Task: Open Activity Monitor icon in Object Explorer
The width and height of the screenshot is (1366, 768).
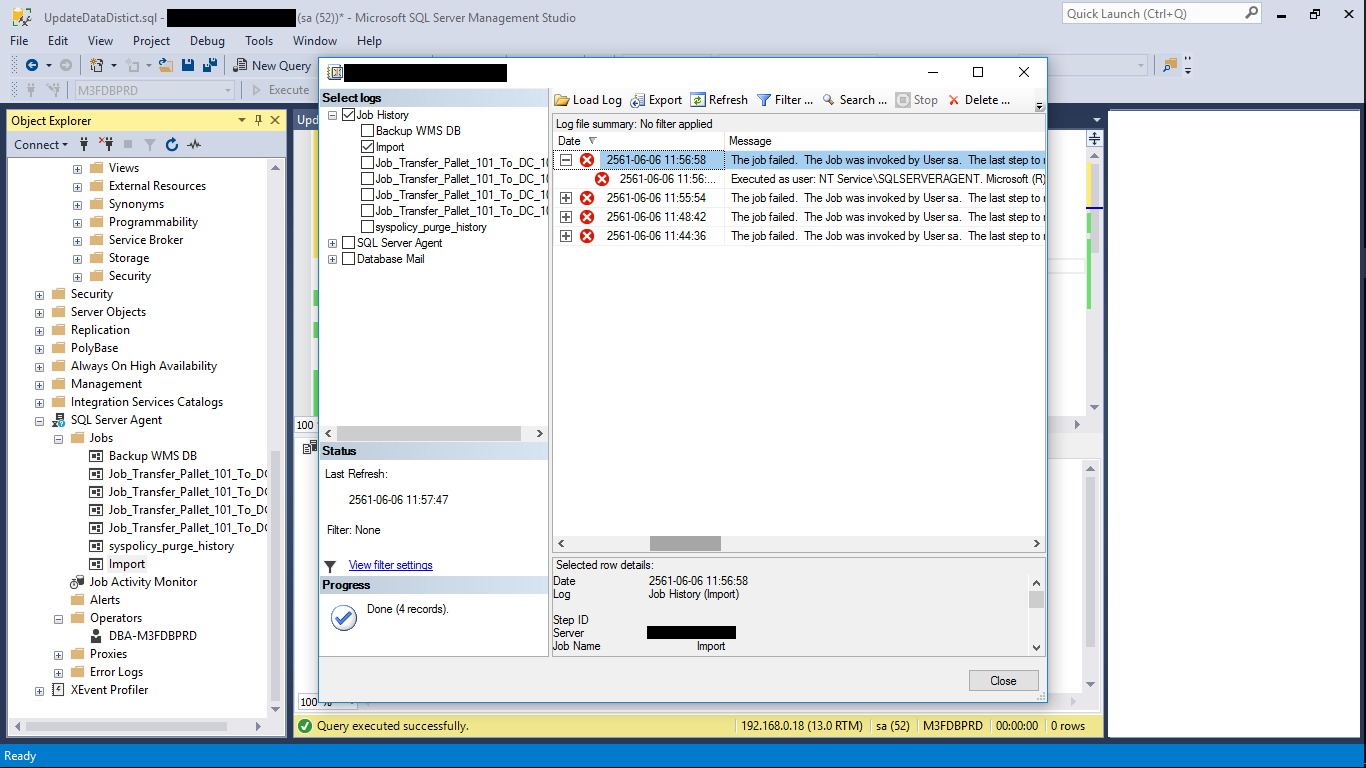Action: tap(194, 144)
